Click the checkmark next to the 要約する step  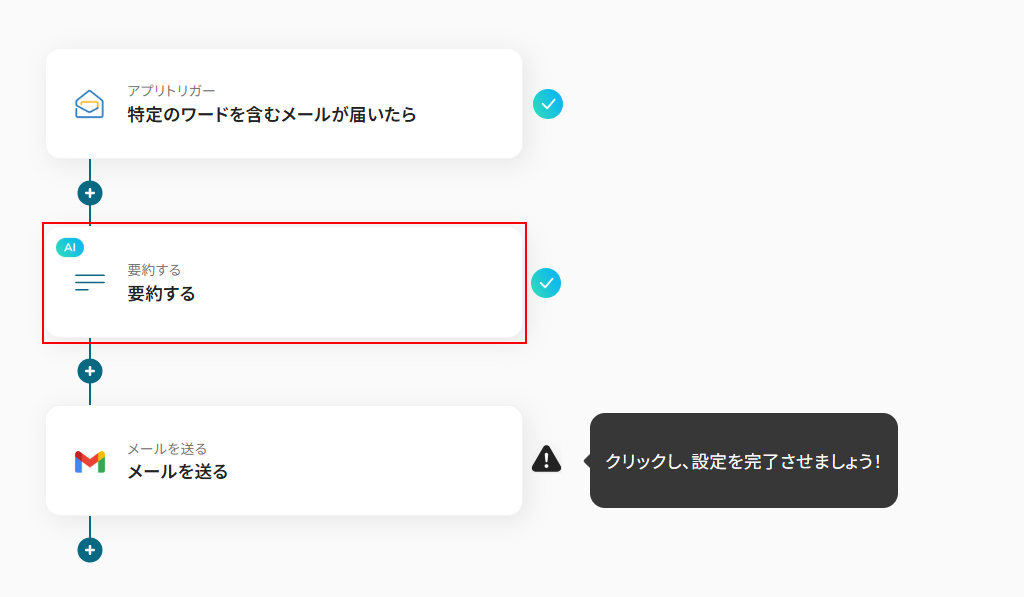546,283
